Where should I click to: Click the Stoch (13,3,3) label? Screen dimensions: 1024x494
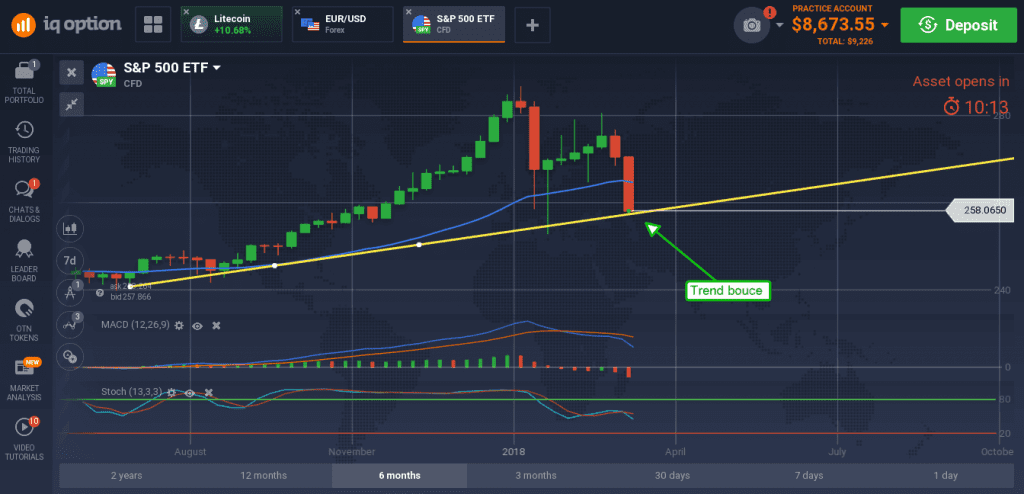click(x=131, y=392)
